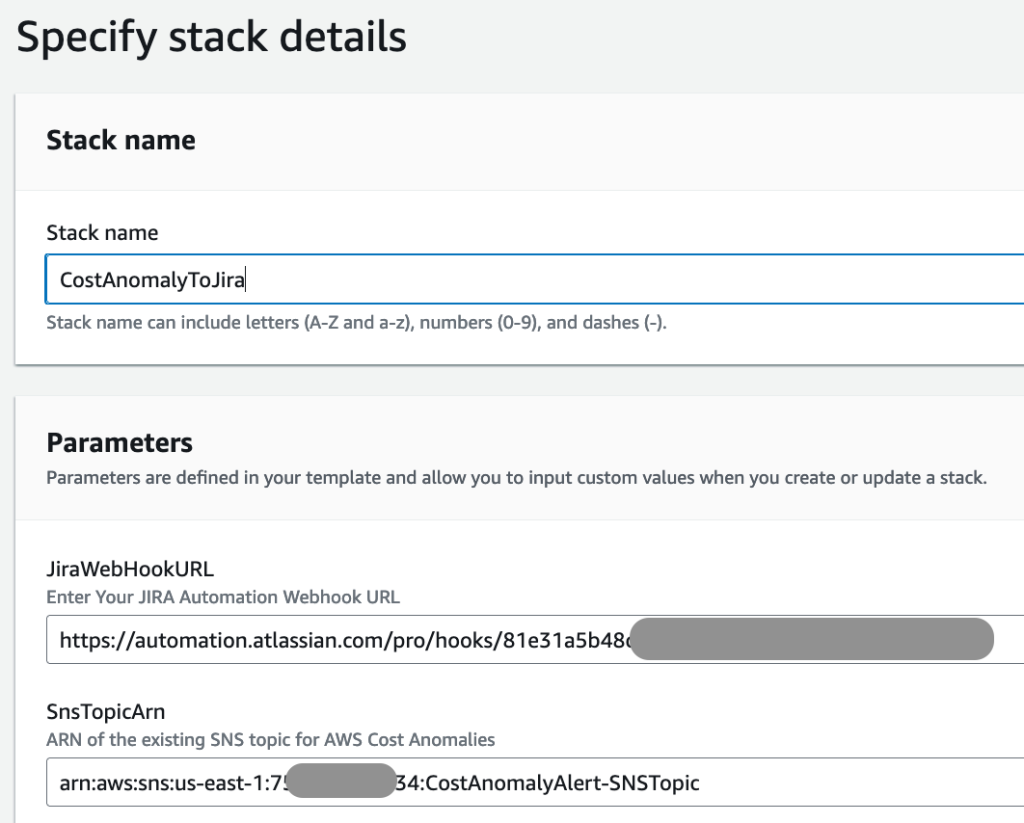Click the Stack name section header
Viewport: 1024px width, 823px height.
pyautogui.click(x=120, y=140)
